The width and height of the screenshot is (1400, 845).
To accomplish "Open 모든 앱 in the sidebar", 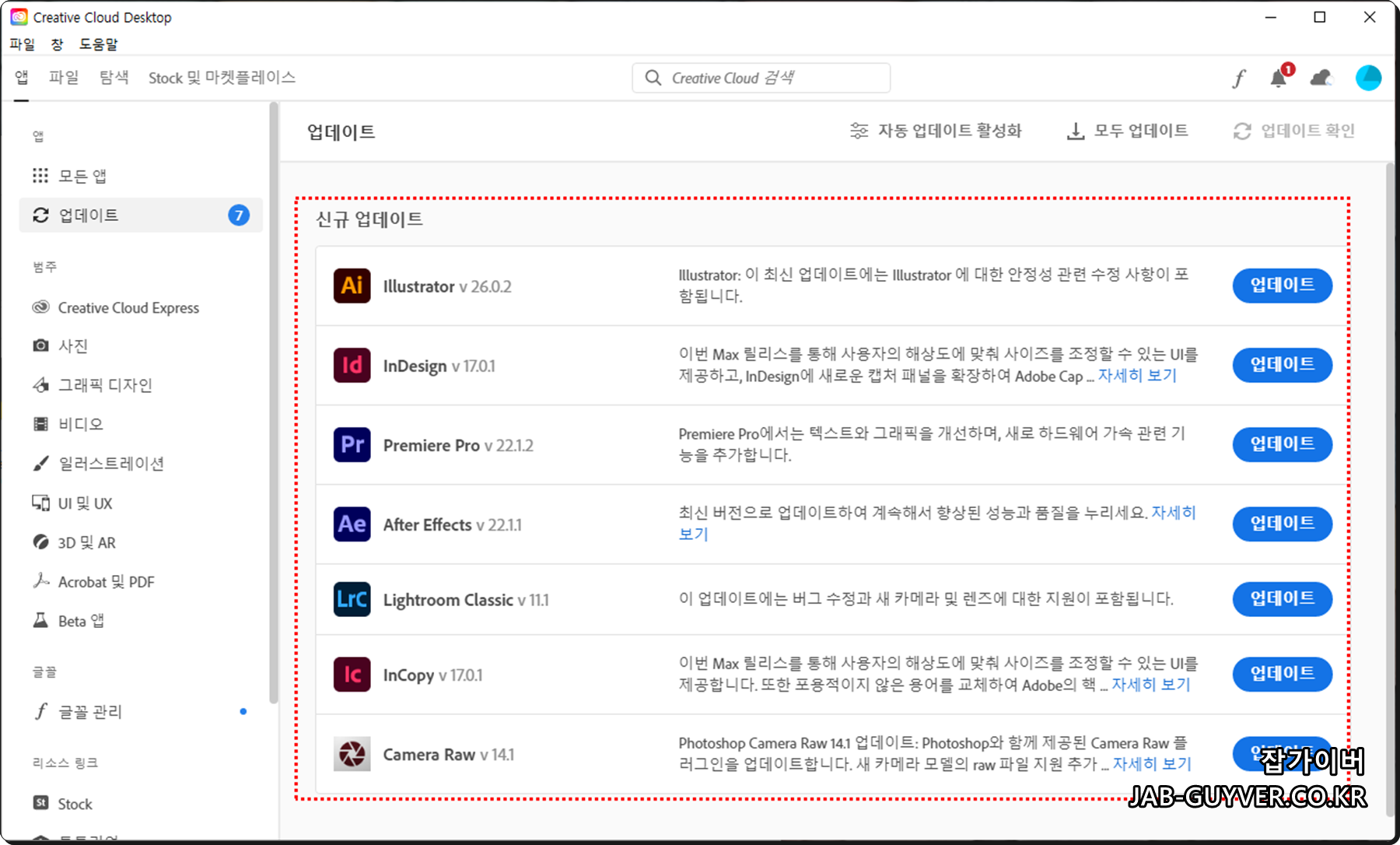I will tap(140, 176).
